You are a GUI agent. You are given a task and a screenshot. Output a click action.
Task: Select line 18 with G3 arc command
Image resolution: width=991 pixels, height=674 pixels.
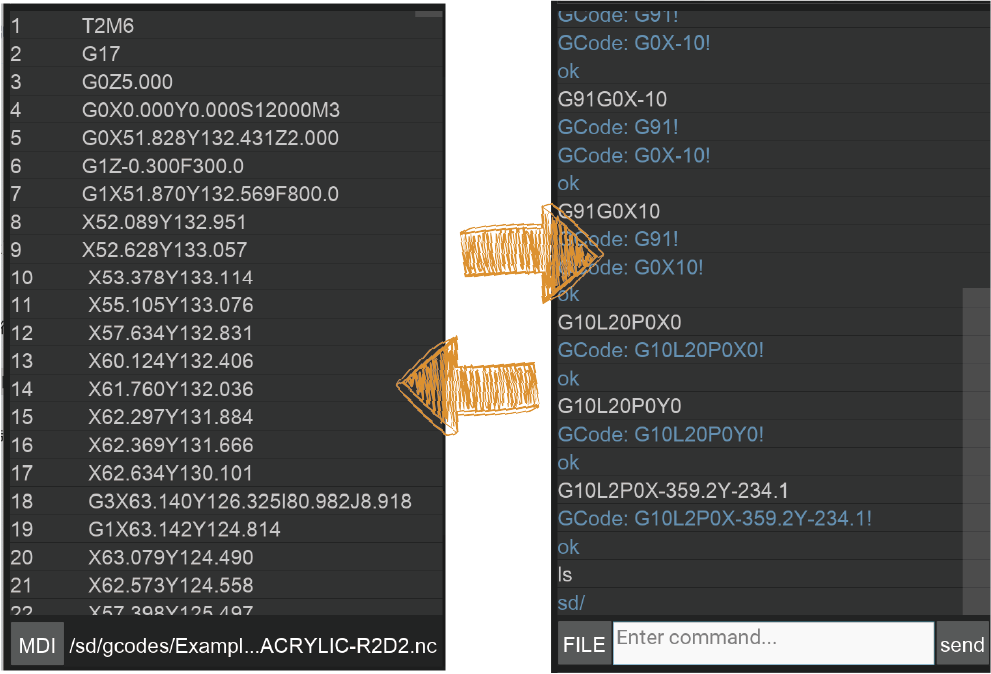pos(226,501)
